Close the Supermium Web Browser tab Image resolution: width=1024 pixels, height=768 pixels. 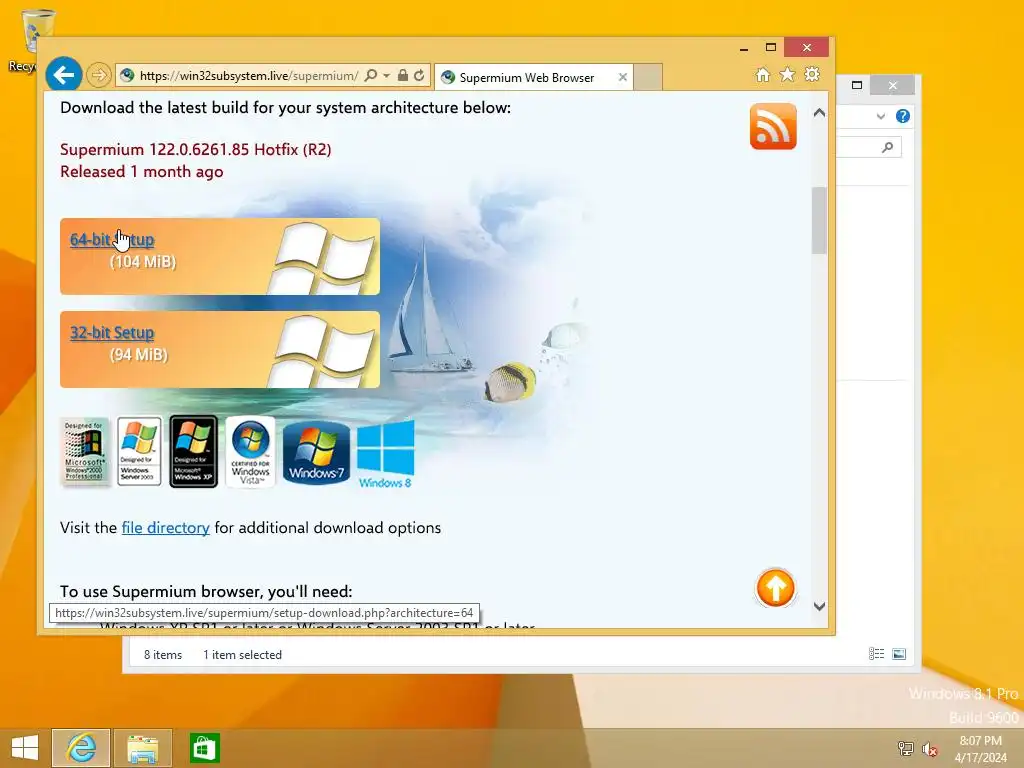622,77
